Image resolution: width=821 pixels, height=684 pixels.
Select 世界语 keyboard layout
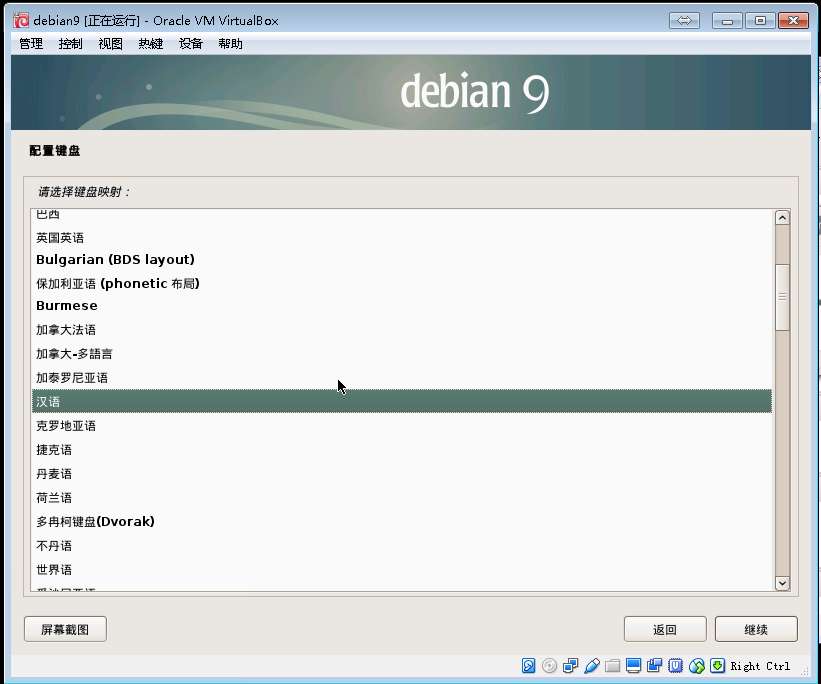click(401, 569)
